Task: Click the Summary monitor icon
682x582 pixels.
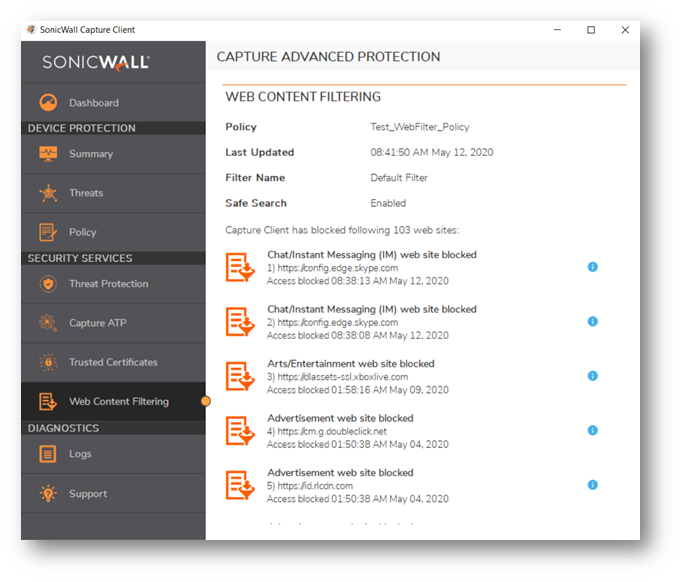Action: click(48, 154)
